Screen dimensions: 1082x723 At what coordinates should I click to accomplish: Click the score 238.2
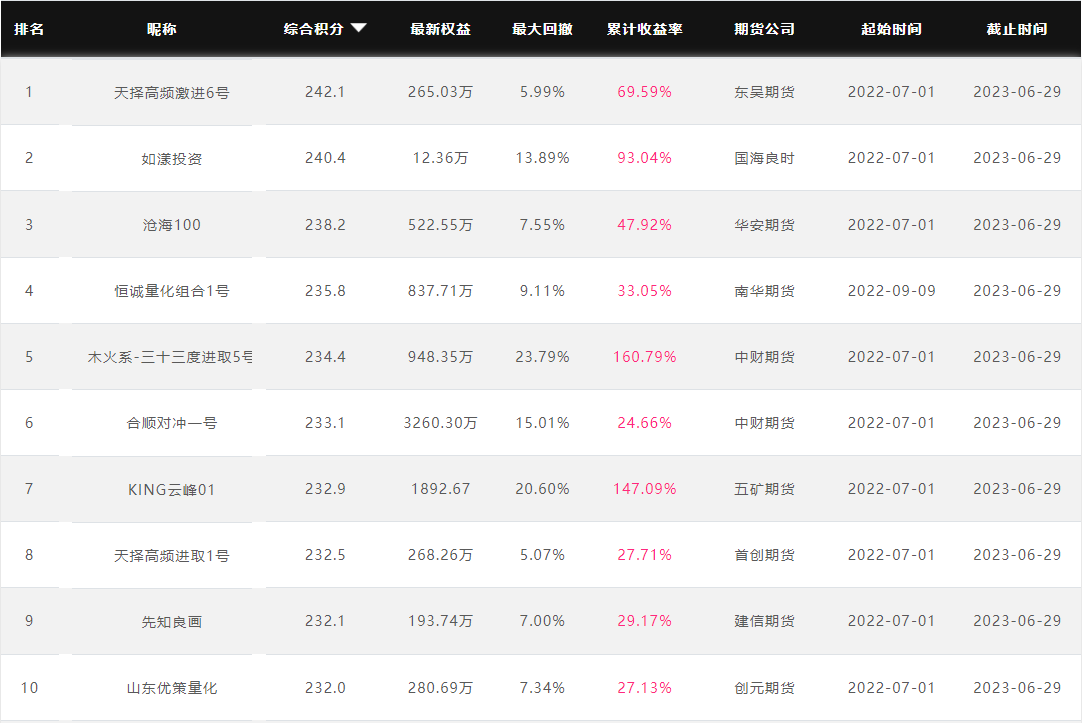325,224
